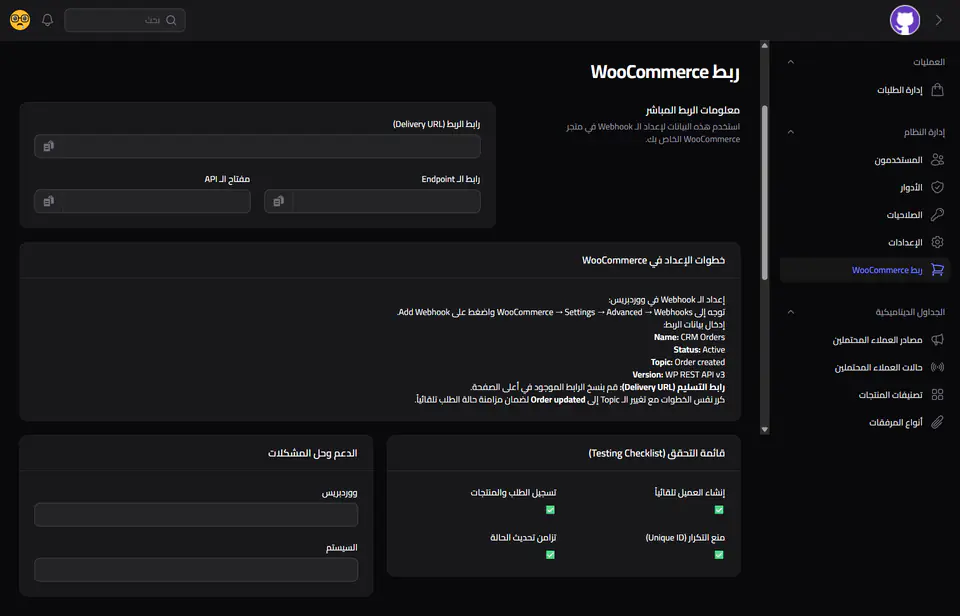Viewport: 960px width, 616px height.
Task: Click the Endpoint link text field
Action: tap(372, 201)
